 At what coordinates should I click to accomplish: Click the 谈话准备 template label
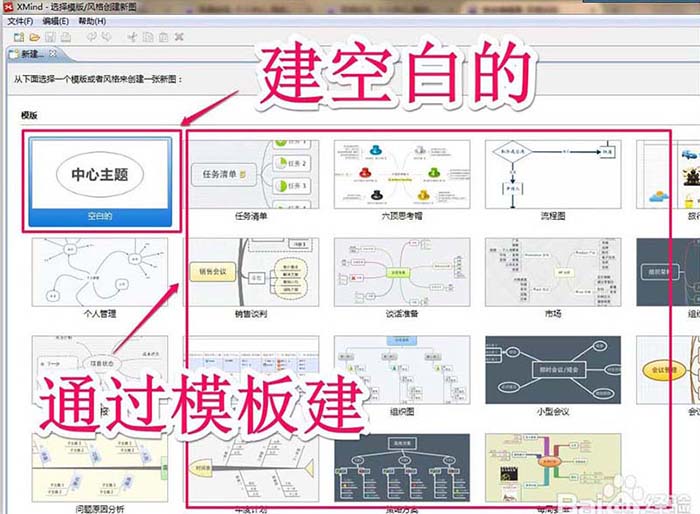[x=402, y=314]
